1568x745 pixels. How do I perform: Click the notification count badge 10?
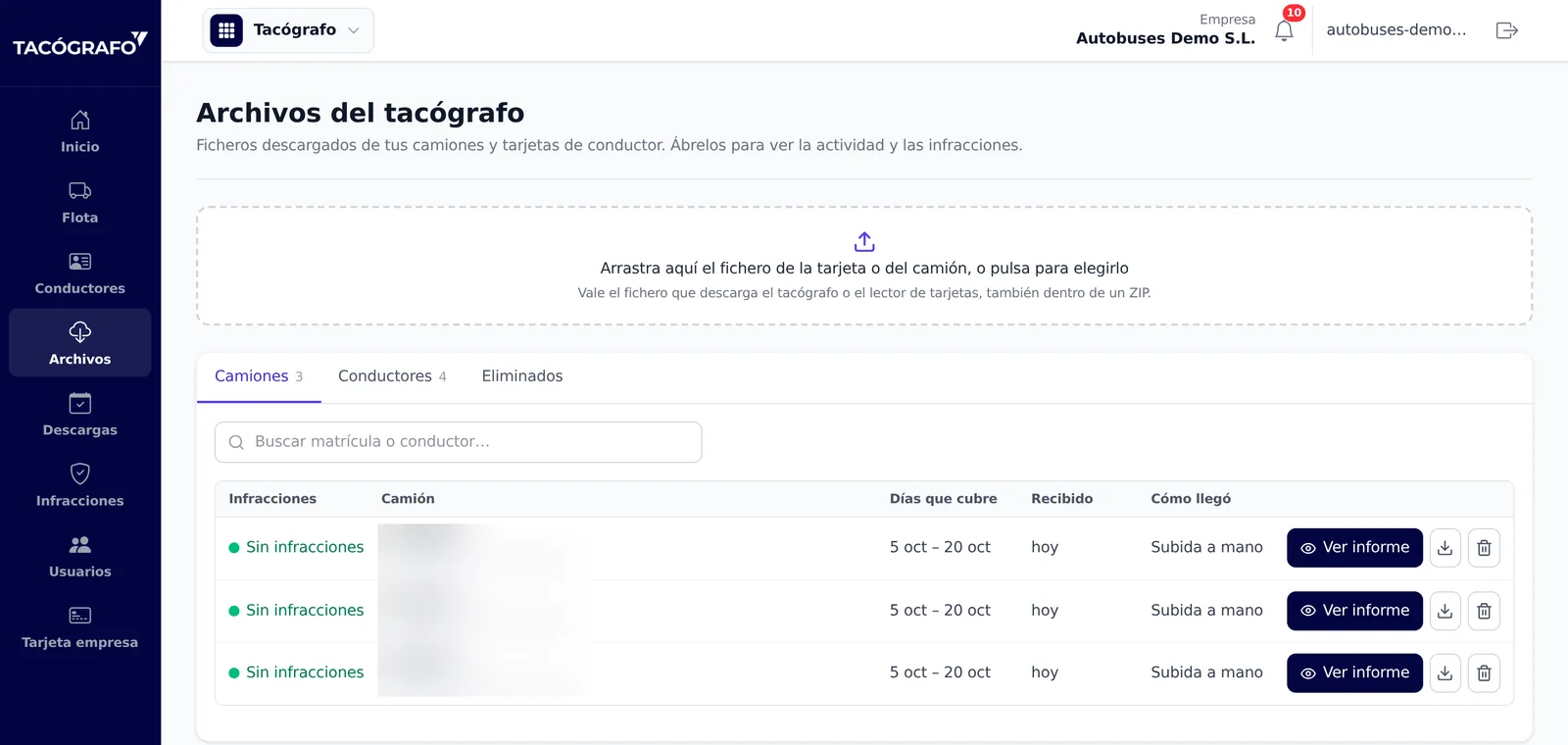[1294, 13]
